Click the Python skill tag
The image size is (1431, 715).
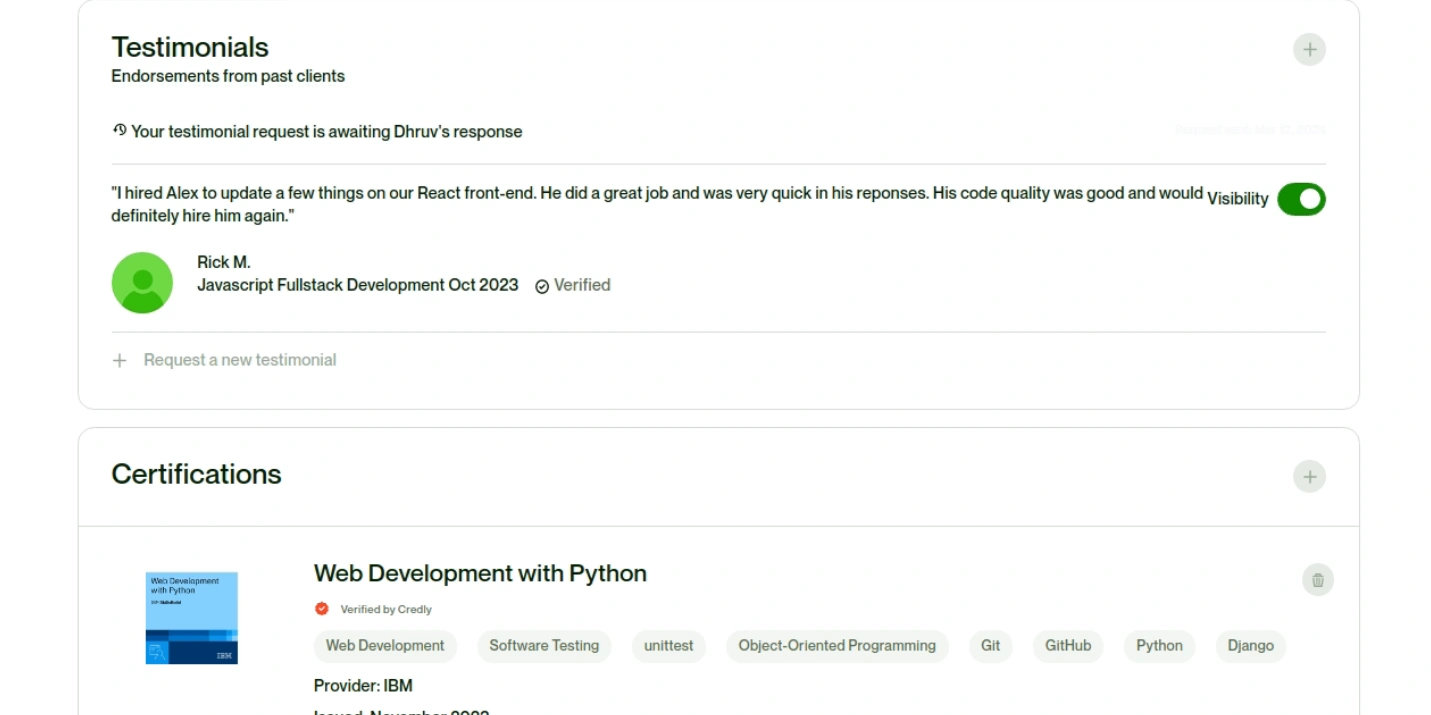coord(1159,646)
